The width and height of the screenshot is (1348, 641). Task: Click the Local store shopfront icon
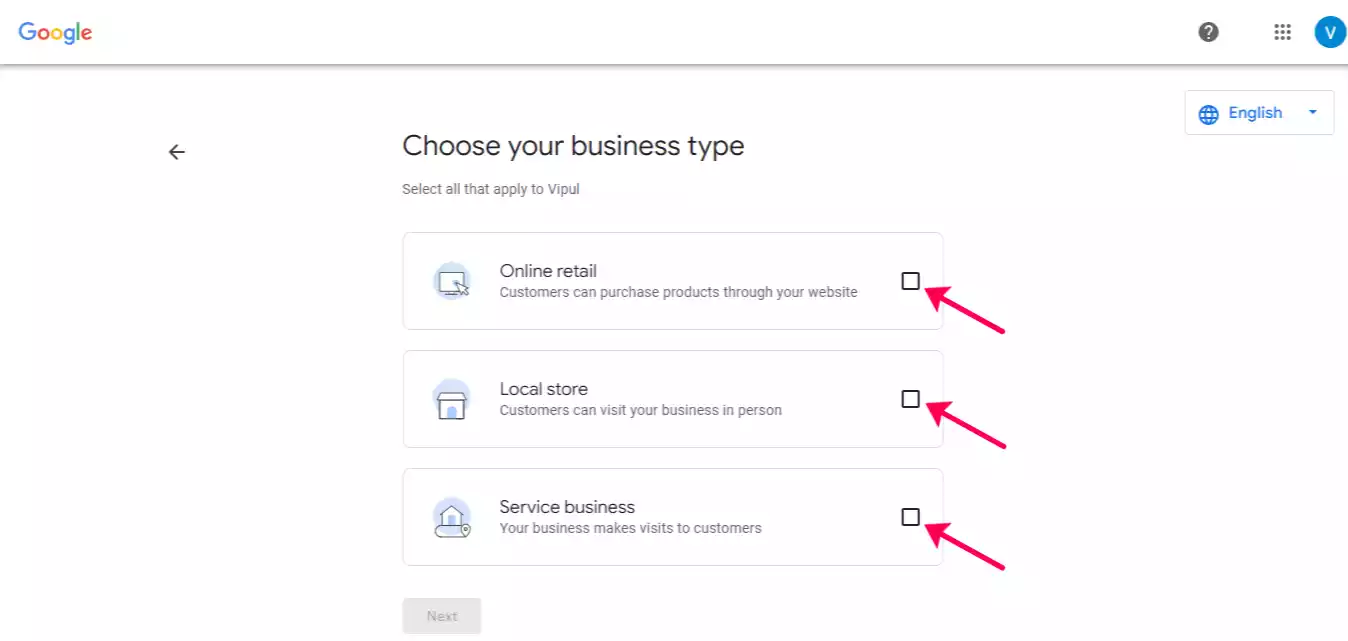pos(452,400)
